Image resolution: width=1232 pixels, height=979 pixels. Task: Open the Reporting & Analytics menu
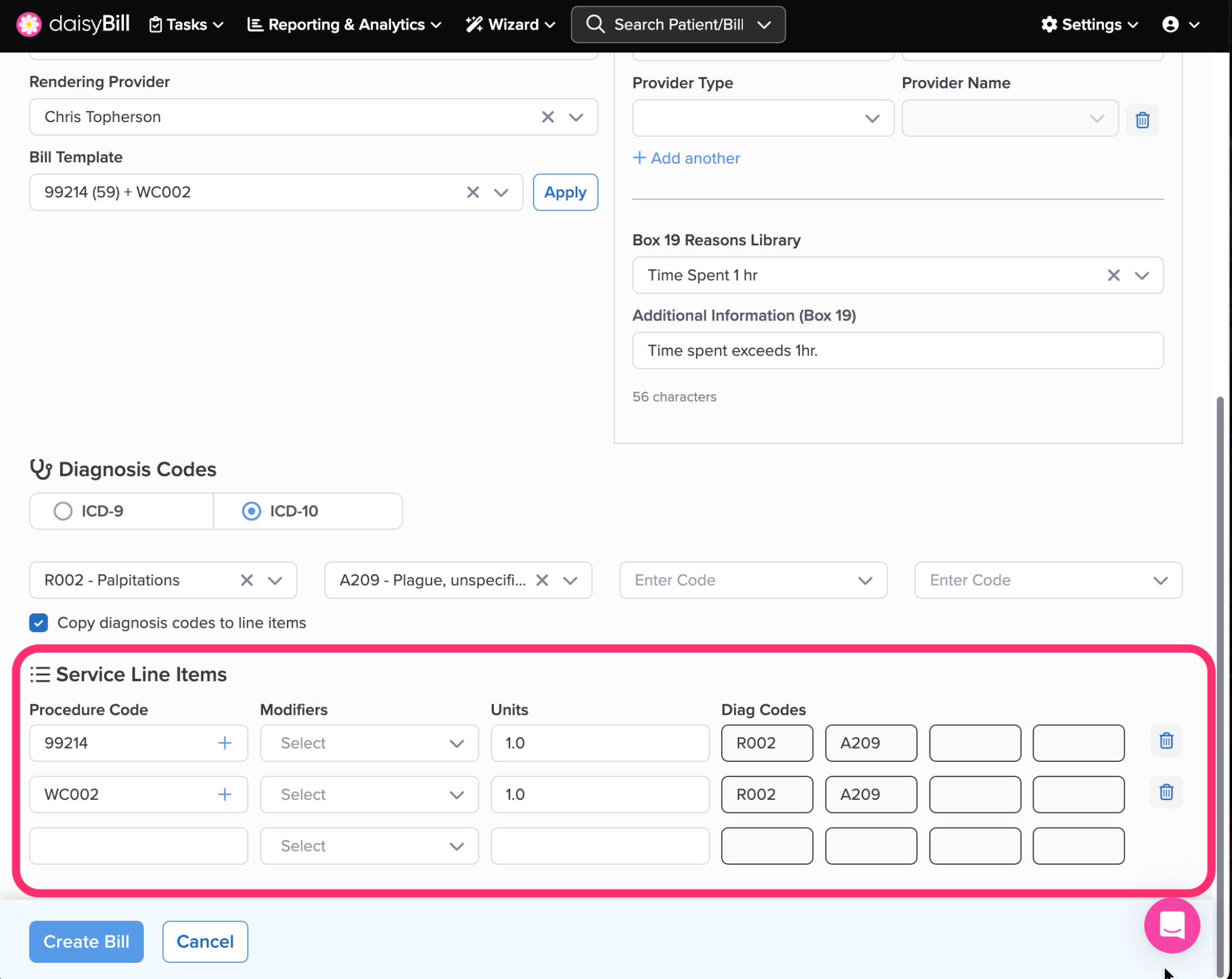tap(345, 25)
